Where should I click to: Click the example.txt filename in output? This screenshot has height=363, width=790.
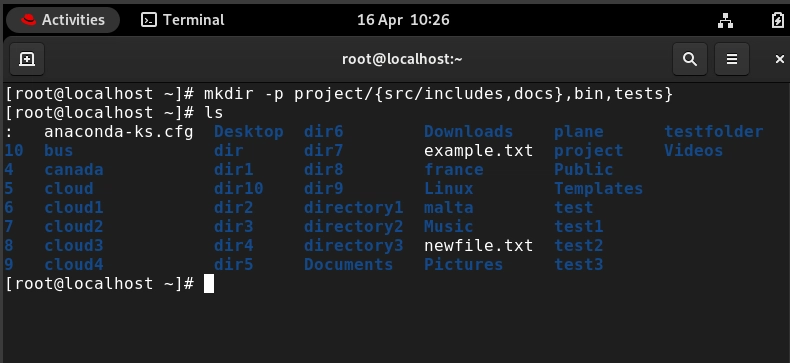479,151
